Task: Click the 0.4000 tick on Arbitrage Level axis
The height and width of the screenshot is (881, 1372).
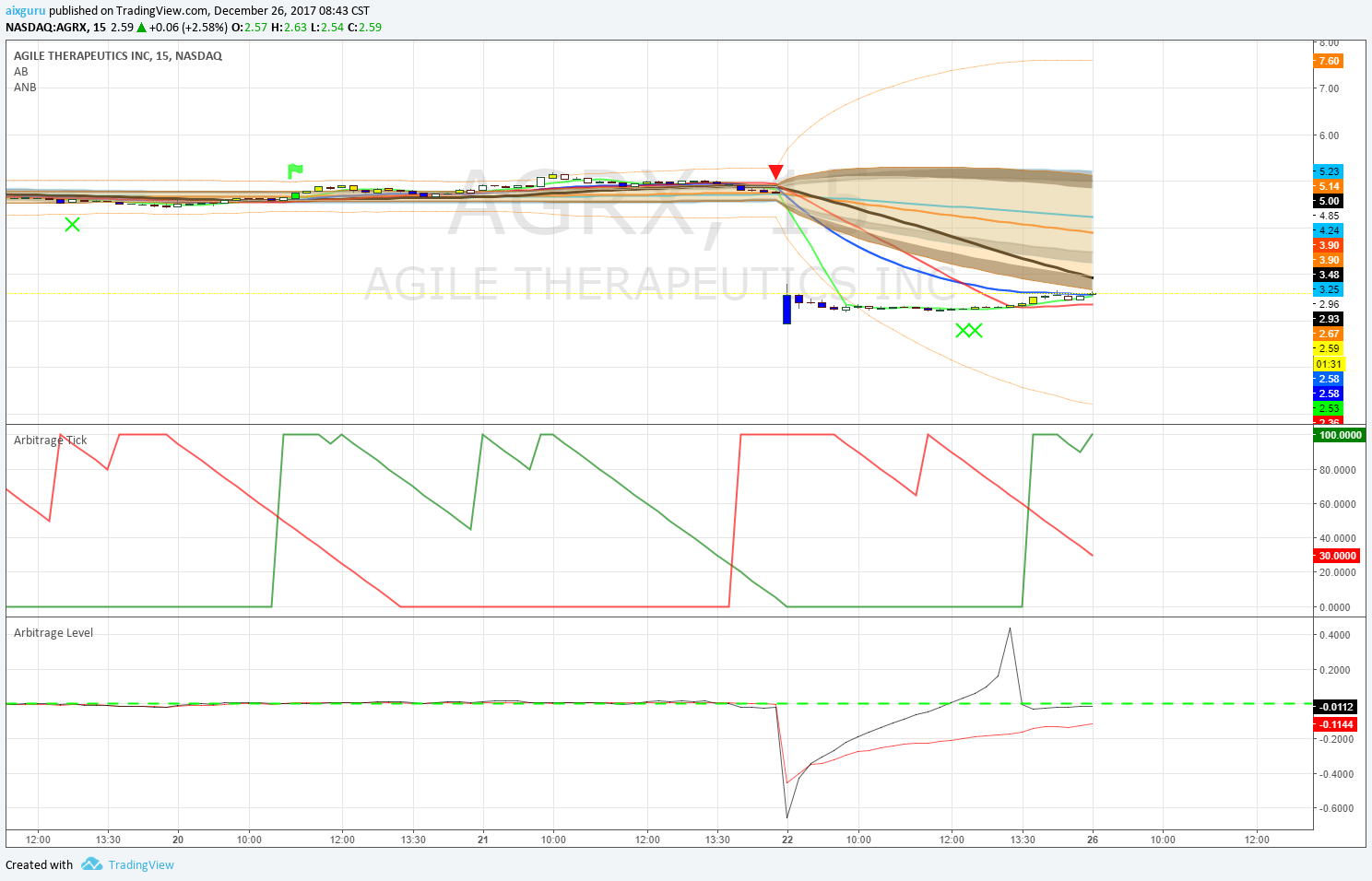Action: click(1336, 635)
